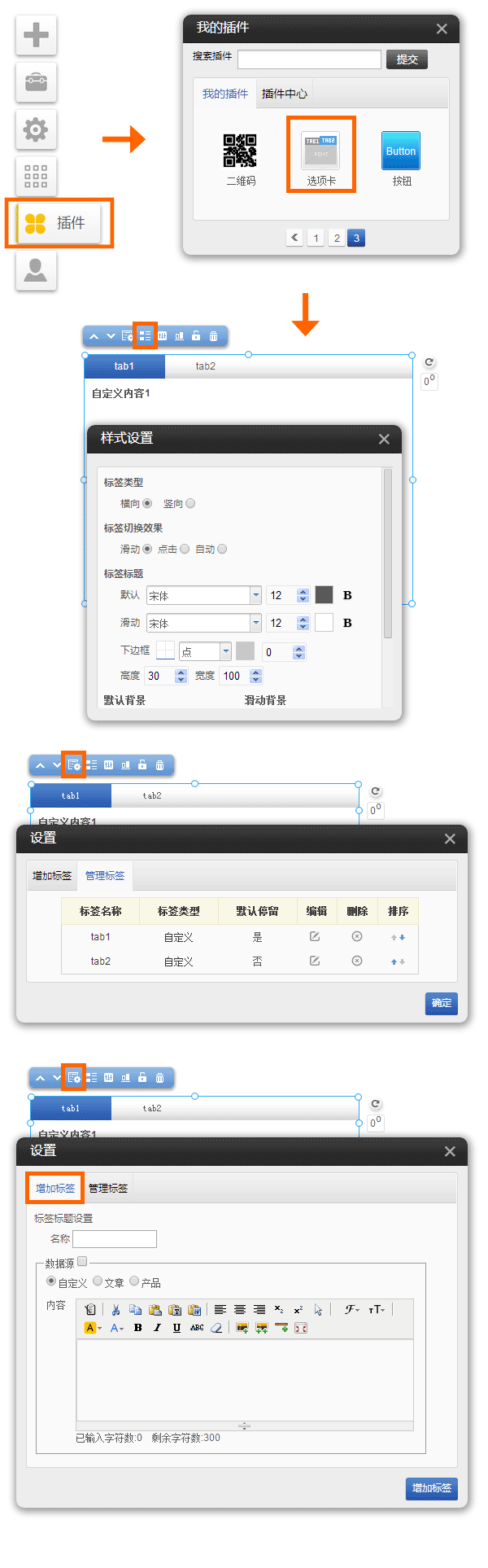Viewport: 488px width, 1568px height.
Task: Click the plus add icon in sidebar
Action: (x=36, y=35)
